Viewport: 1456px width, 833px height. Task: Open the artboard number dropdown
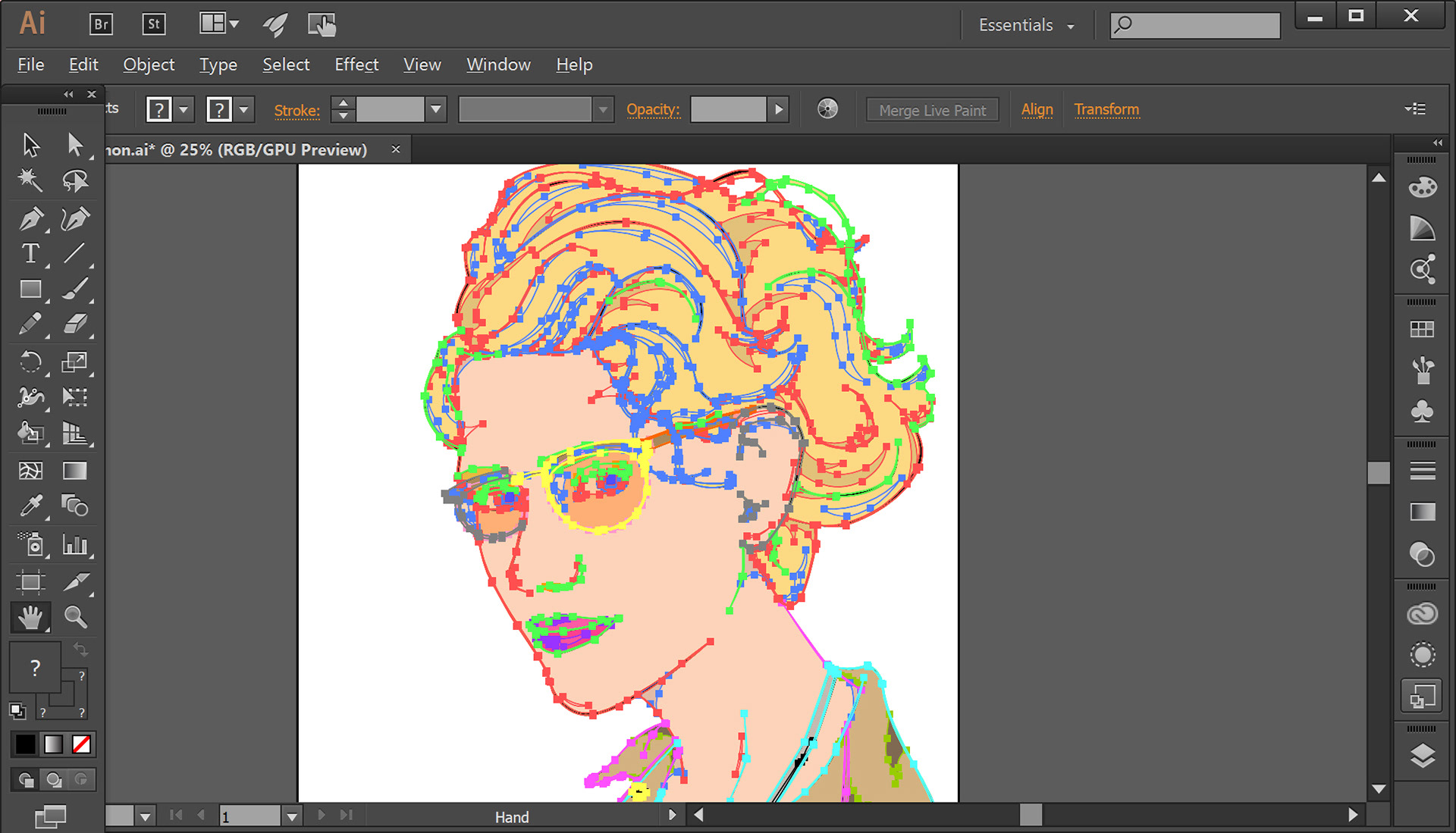292,816
